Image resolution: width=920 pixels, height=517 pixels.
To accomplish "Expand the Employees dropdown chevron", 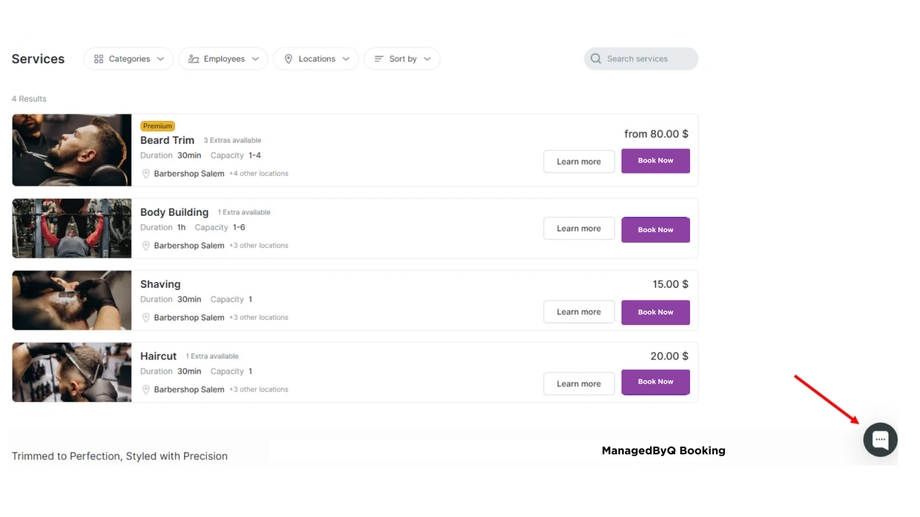I will (256, 59).
